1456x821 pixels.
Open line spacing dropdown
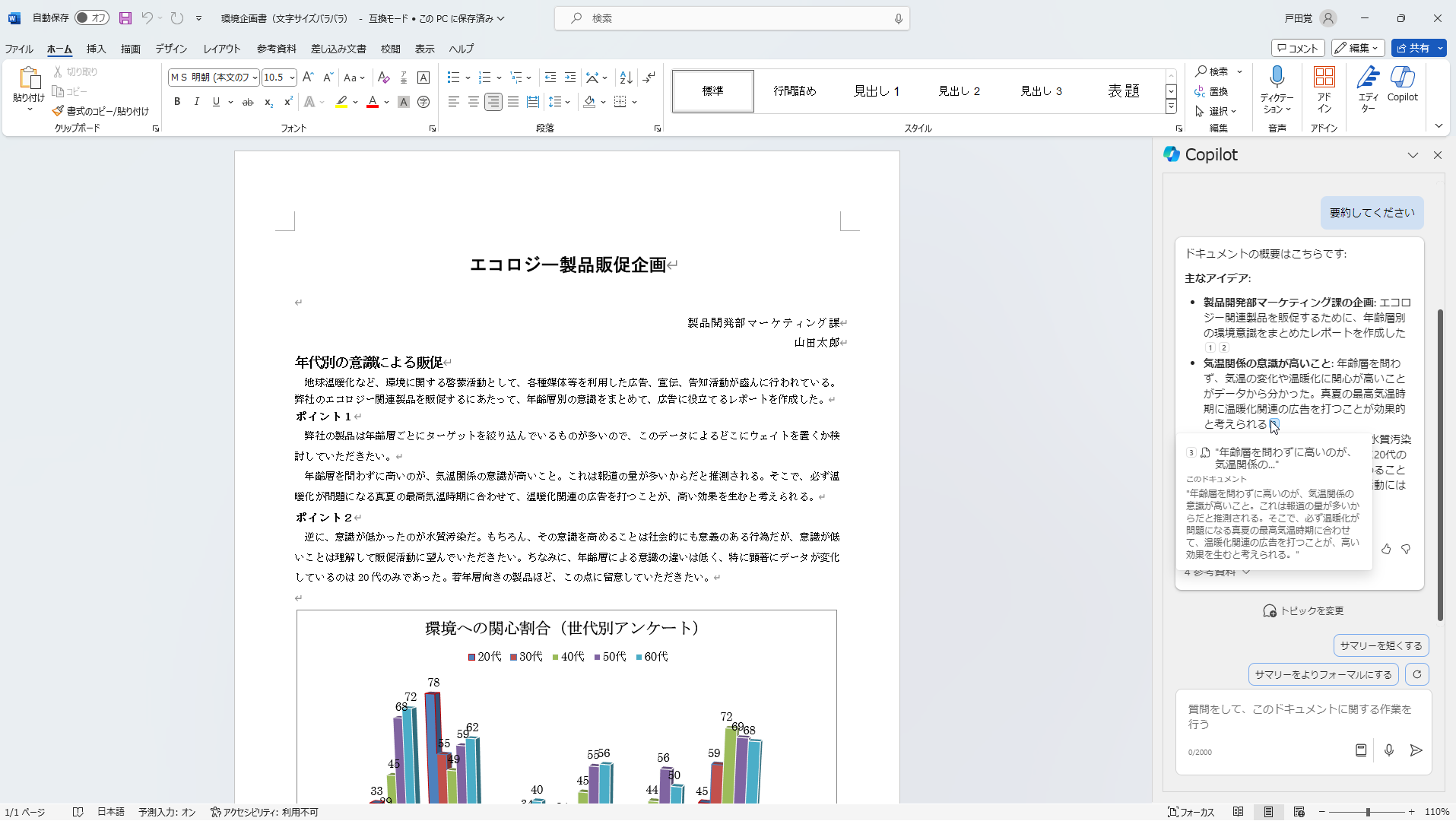tap(568, 102)
